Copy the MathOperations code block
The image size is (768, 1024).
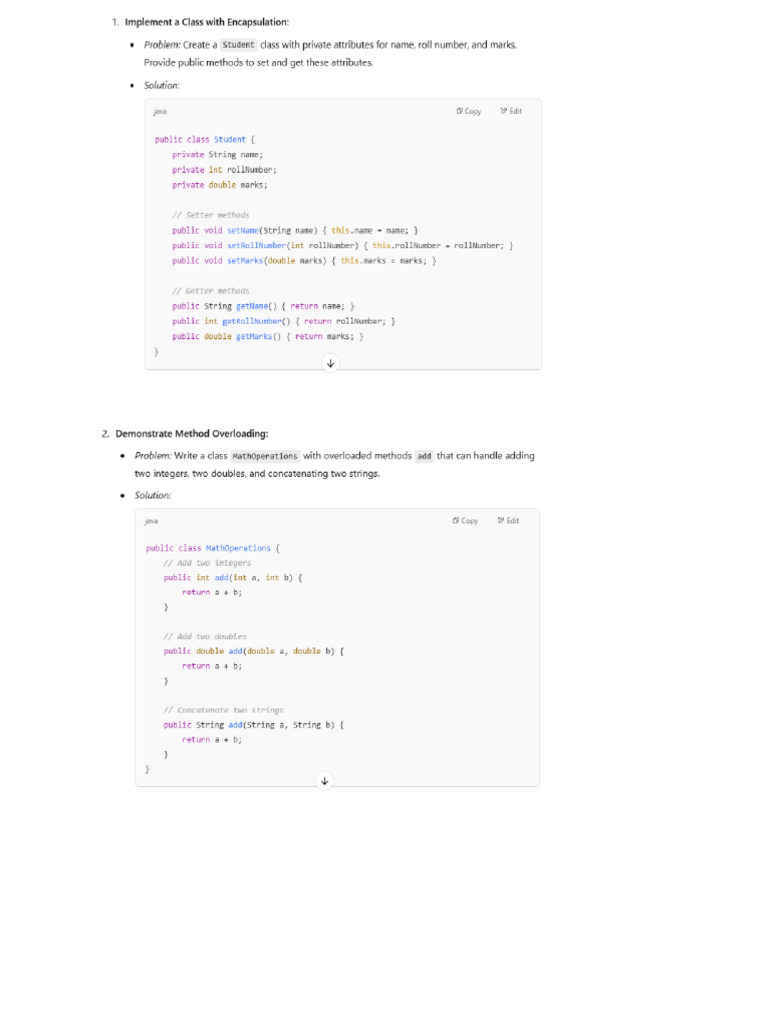click(465, 520)
